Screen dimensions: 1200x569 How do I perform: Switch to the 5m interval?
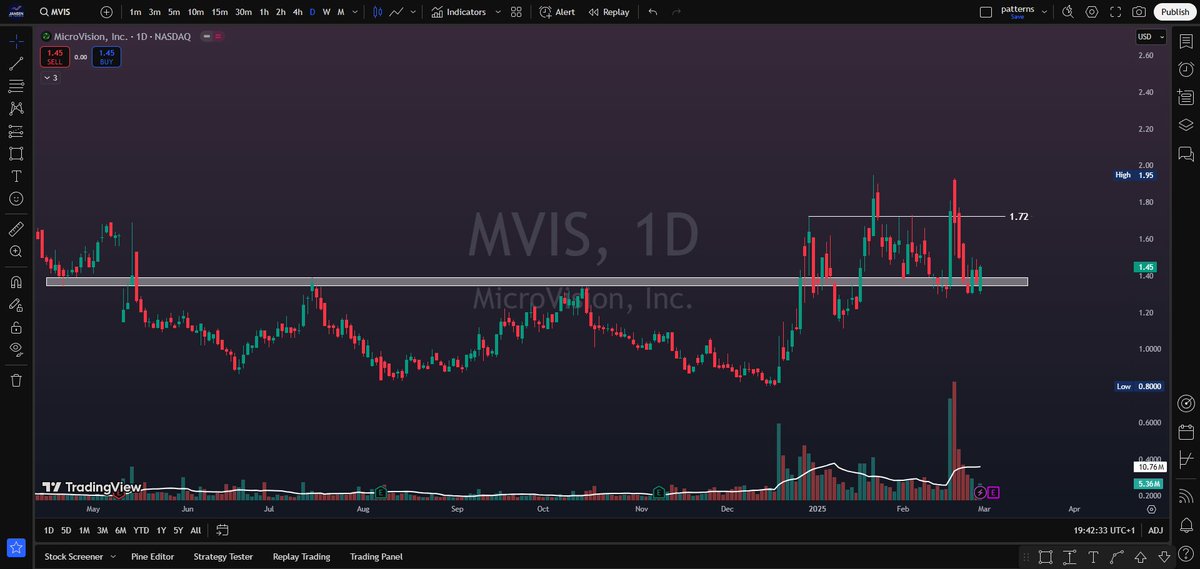[x=174, y=12]
